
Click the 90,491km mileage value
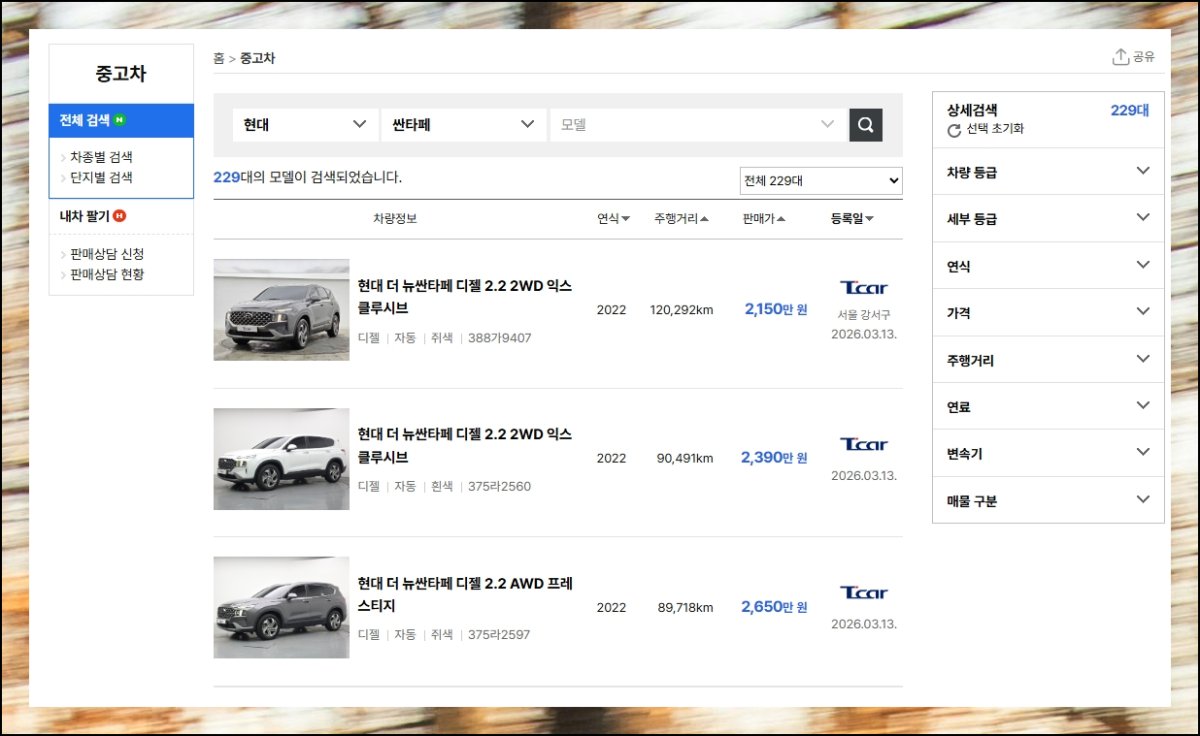pyautogui.click(x=685, y=458)
